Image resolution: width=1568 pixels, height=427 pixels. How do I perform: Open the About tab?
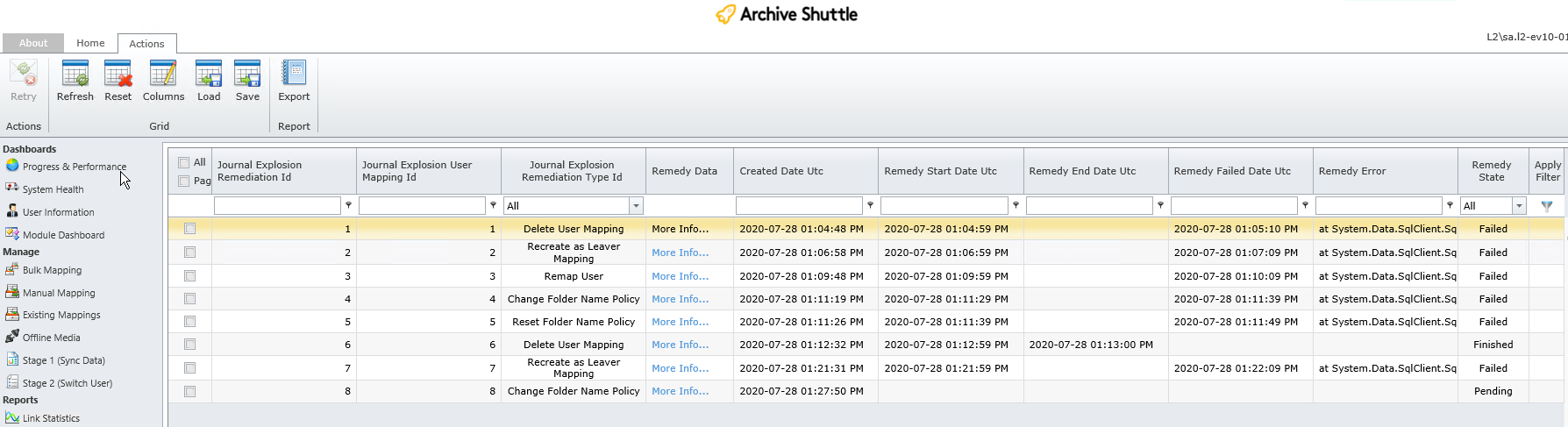click(33, 43)
